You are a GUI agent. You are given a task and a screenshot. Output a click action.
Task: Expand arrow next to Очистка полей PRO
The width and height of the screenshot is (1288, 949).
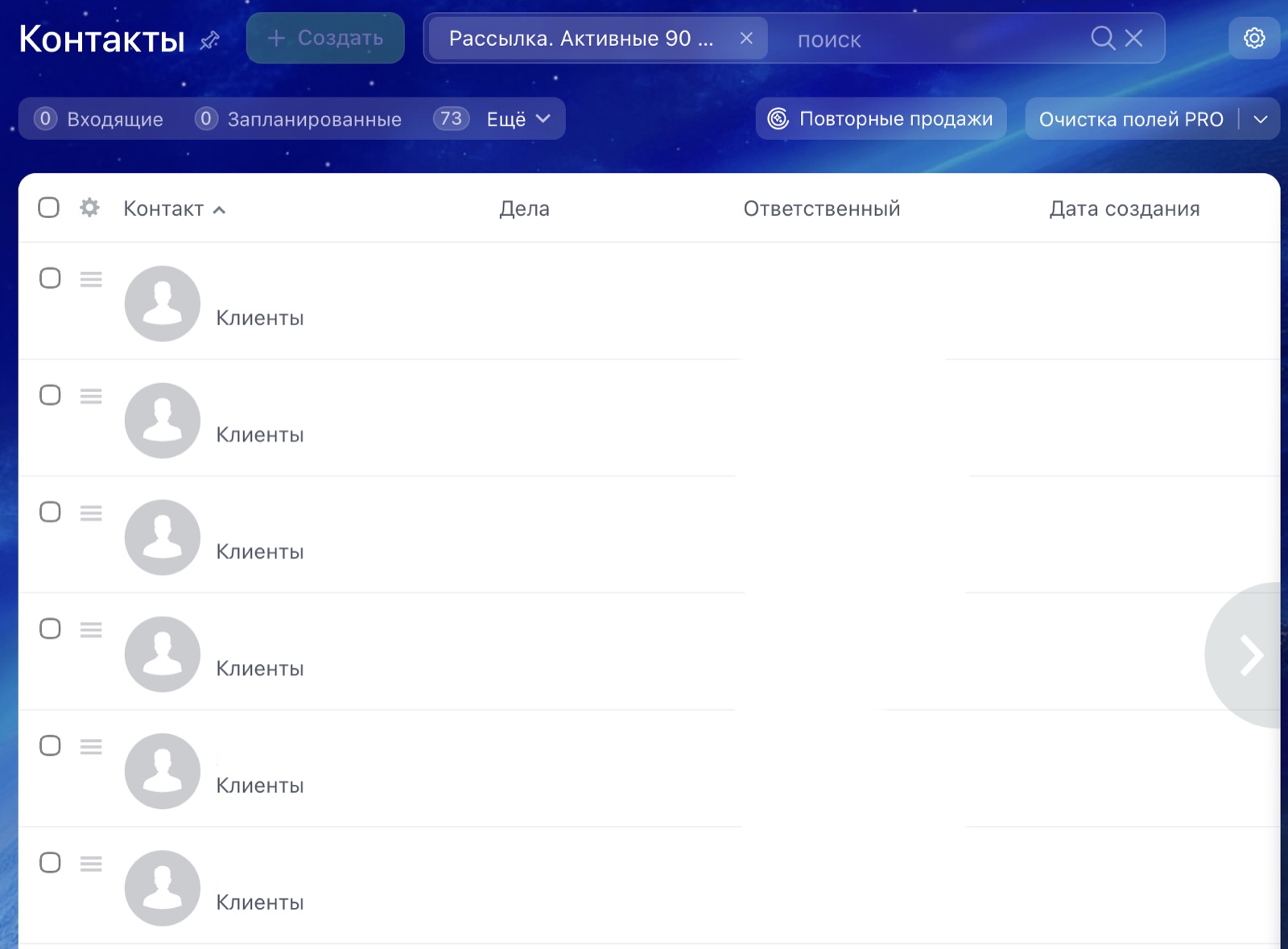[x=1261, y=119]
